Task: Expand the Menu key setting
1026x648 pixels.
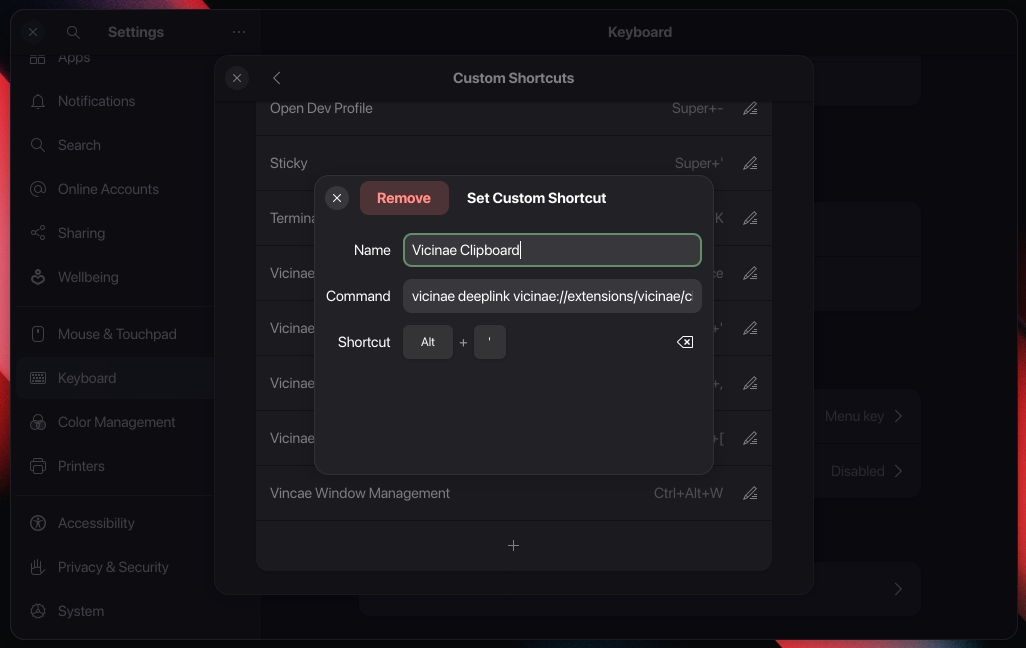Action: (x=862, y=416)
